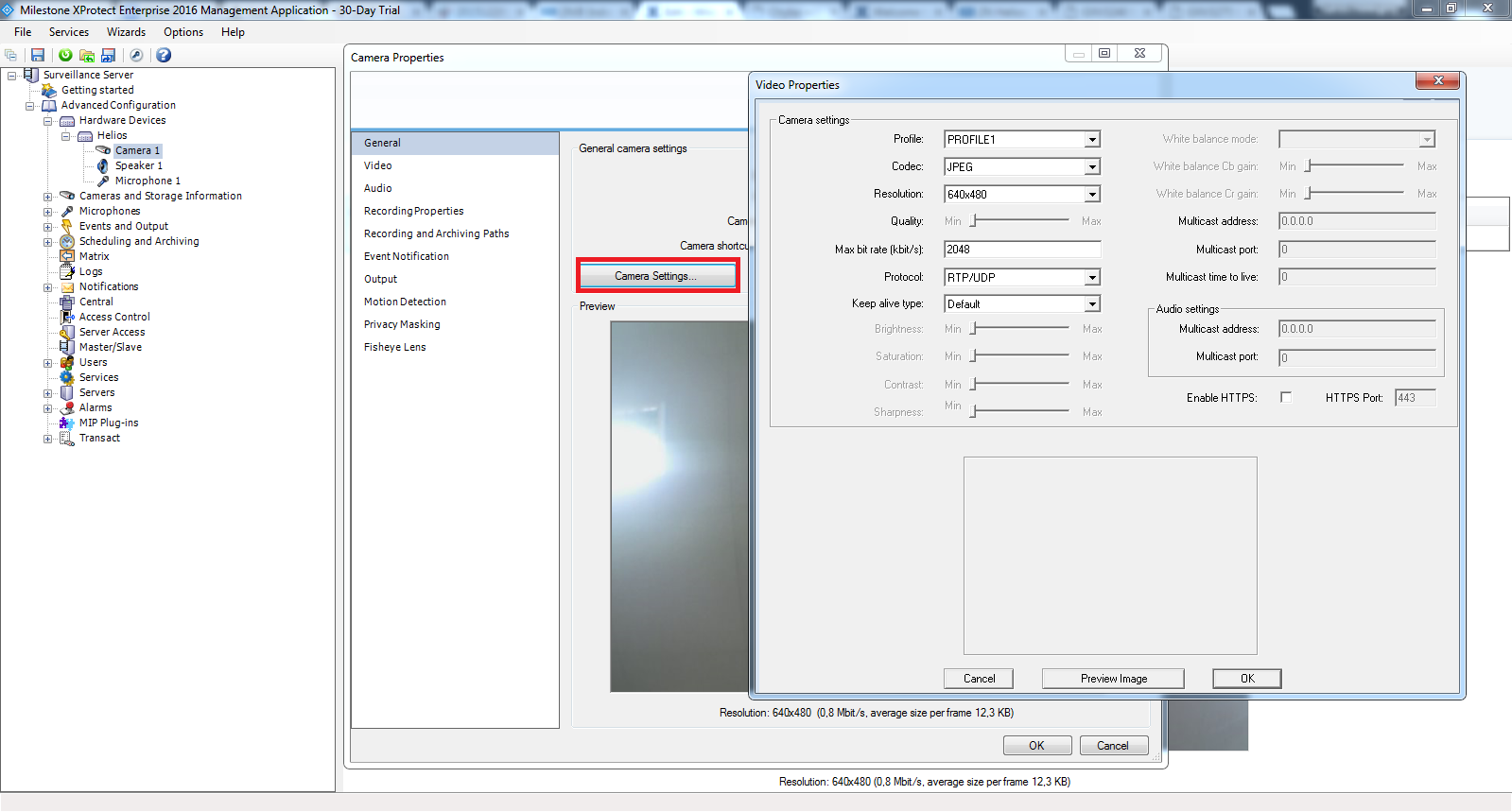Screen dimensions: 1512x812
Task: Click the Preview Image button
Action: tap(1113, 679)
